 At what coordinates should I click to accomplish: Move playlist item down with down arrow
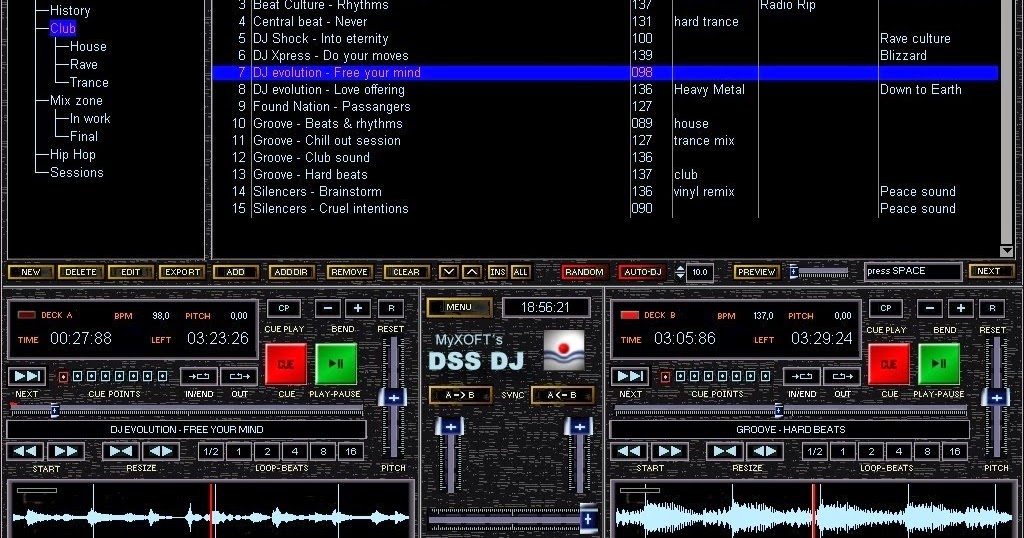(x=448, y=272)
